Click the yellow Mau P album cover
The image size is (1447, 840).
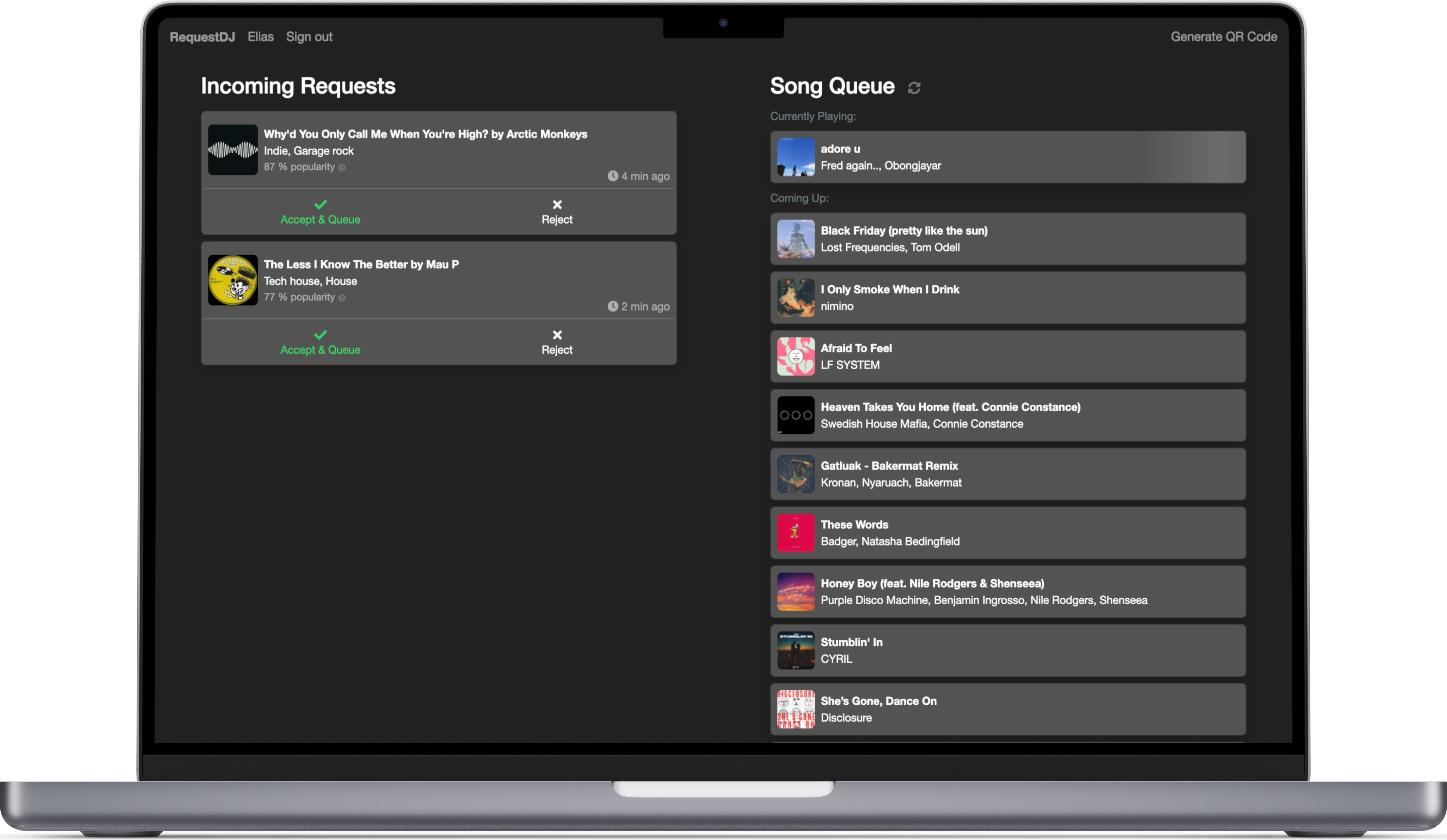(233, 280)
